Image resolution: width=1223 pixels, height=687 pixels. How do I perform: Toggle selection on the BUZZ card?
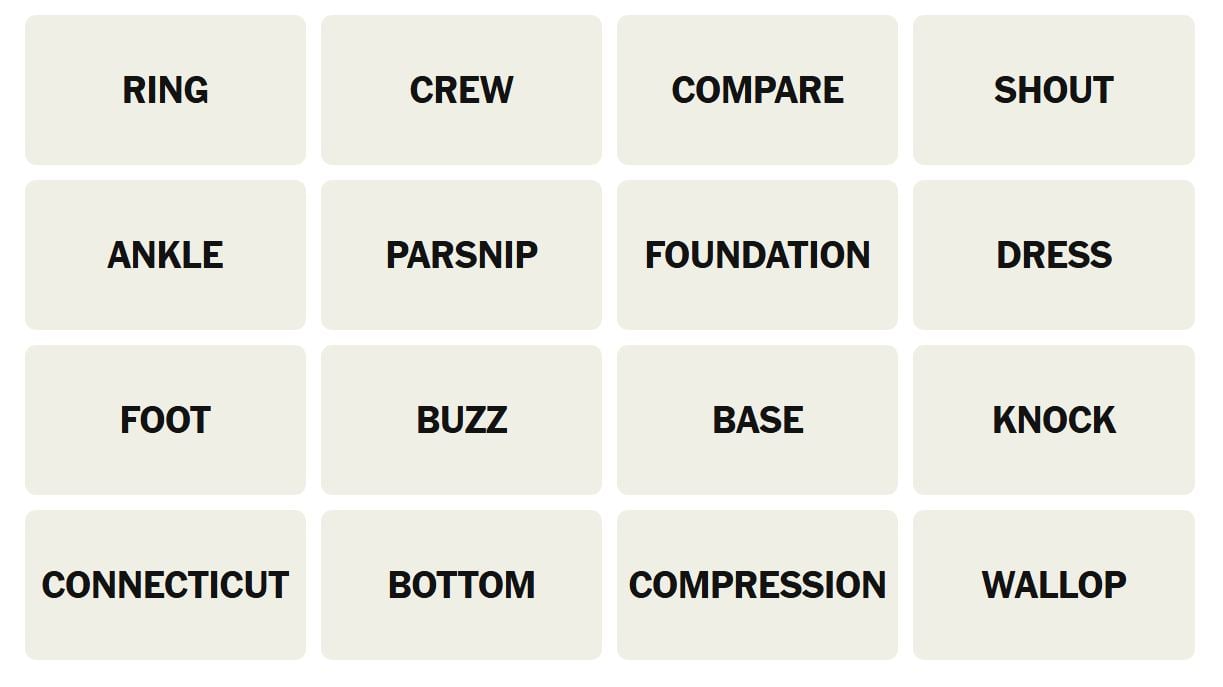[461, 420]
